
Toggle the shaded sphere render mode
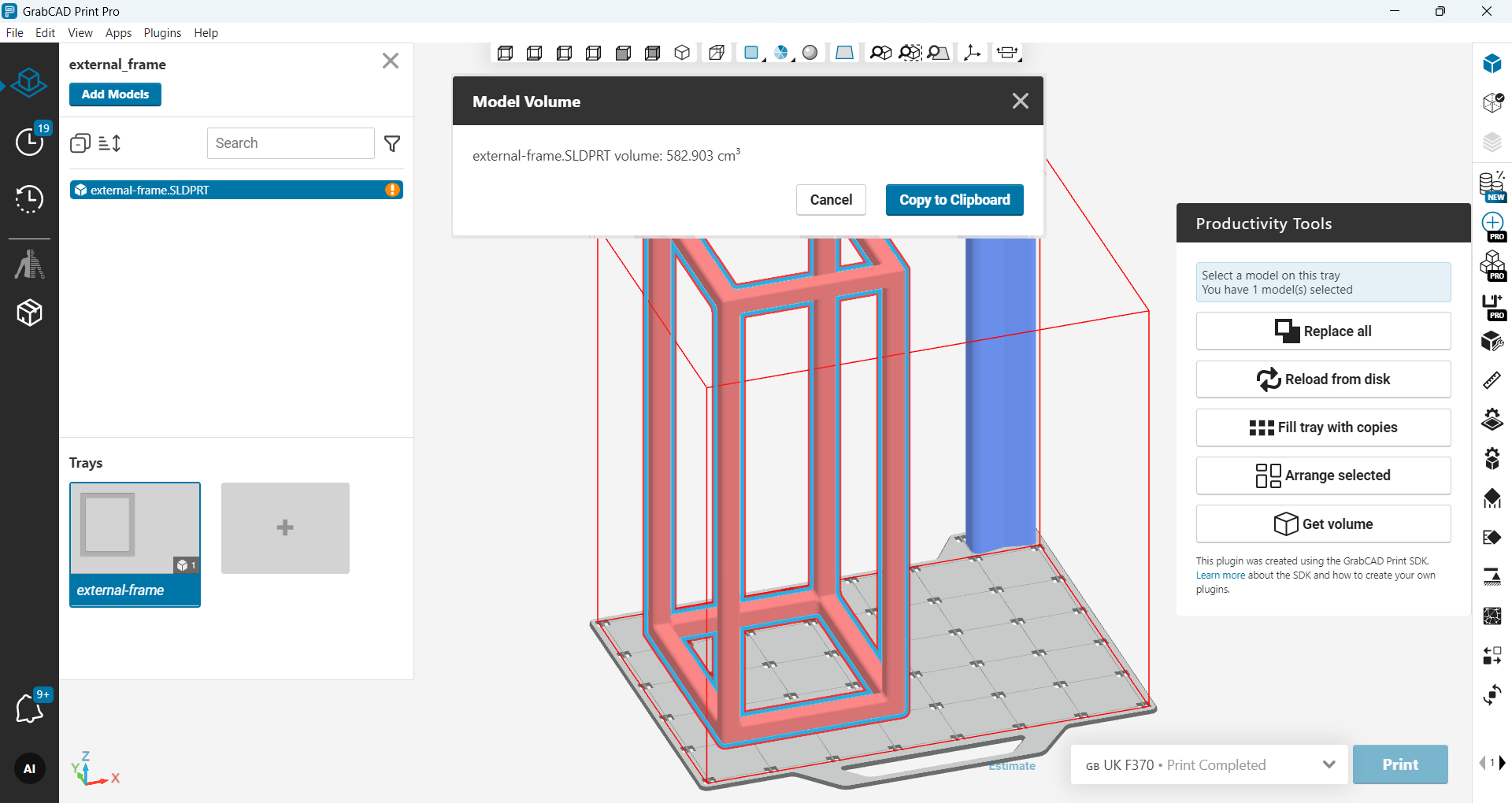810,53
